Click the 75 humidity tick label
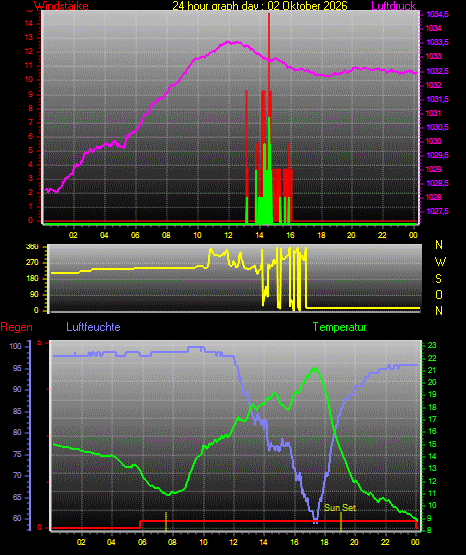 [17, 454]
